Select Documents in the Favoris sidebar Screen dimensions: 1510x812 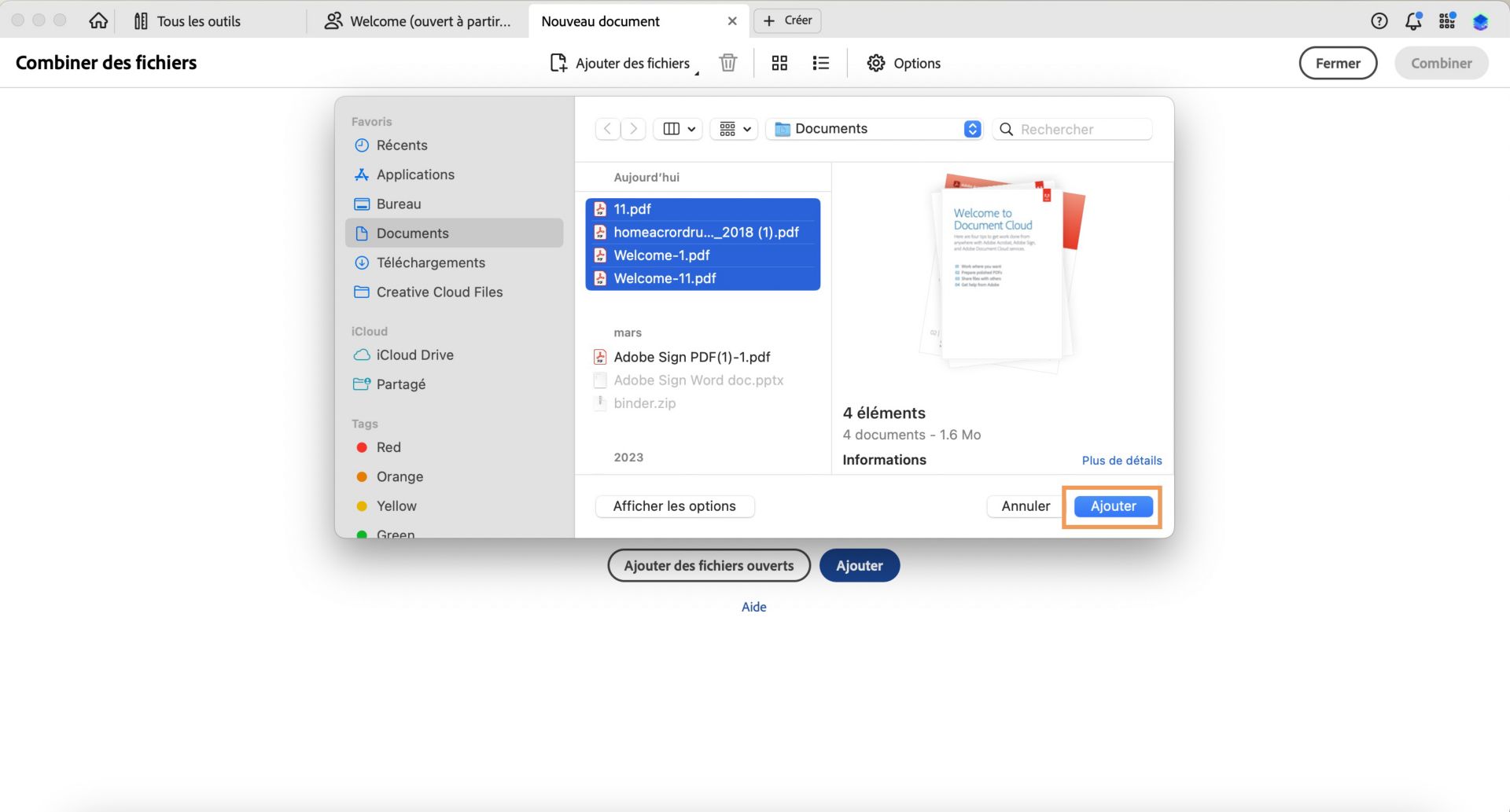pos(454,233)
